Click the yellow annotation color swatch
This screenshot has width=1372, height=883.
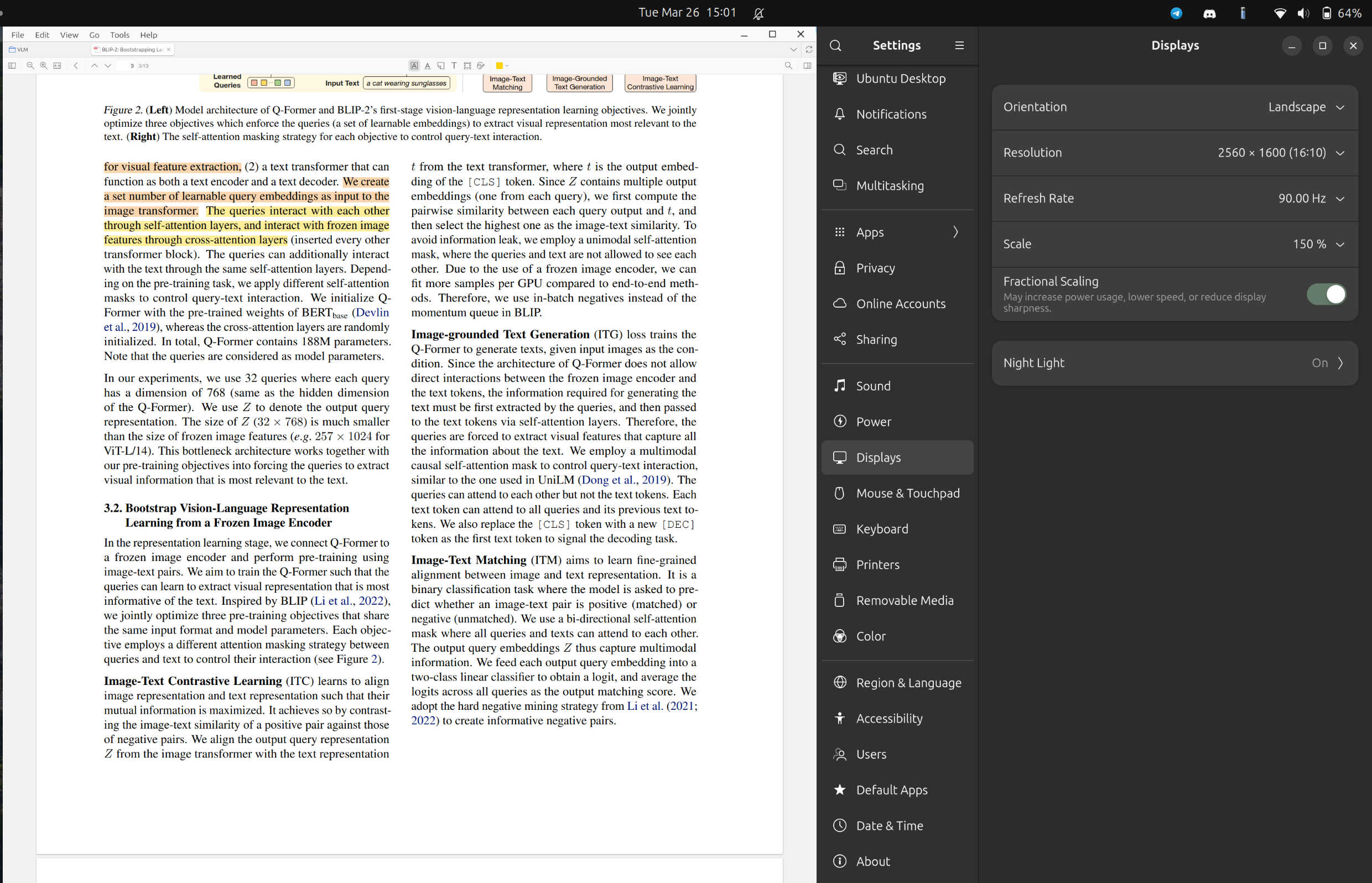(x=499, y=65)
